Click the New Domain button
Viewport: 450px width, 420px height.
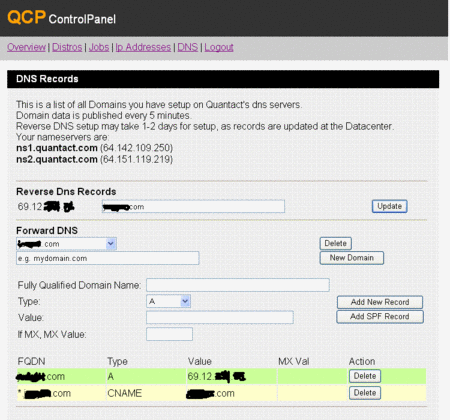(x=352, y=258)
